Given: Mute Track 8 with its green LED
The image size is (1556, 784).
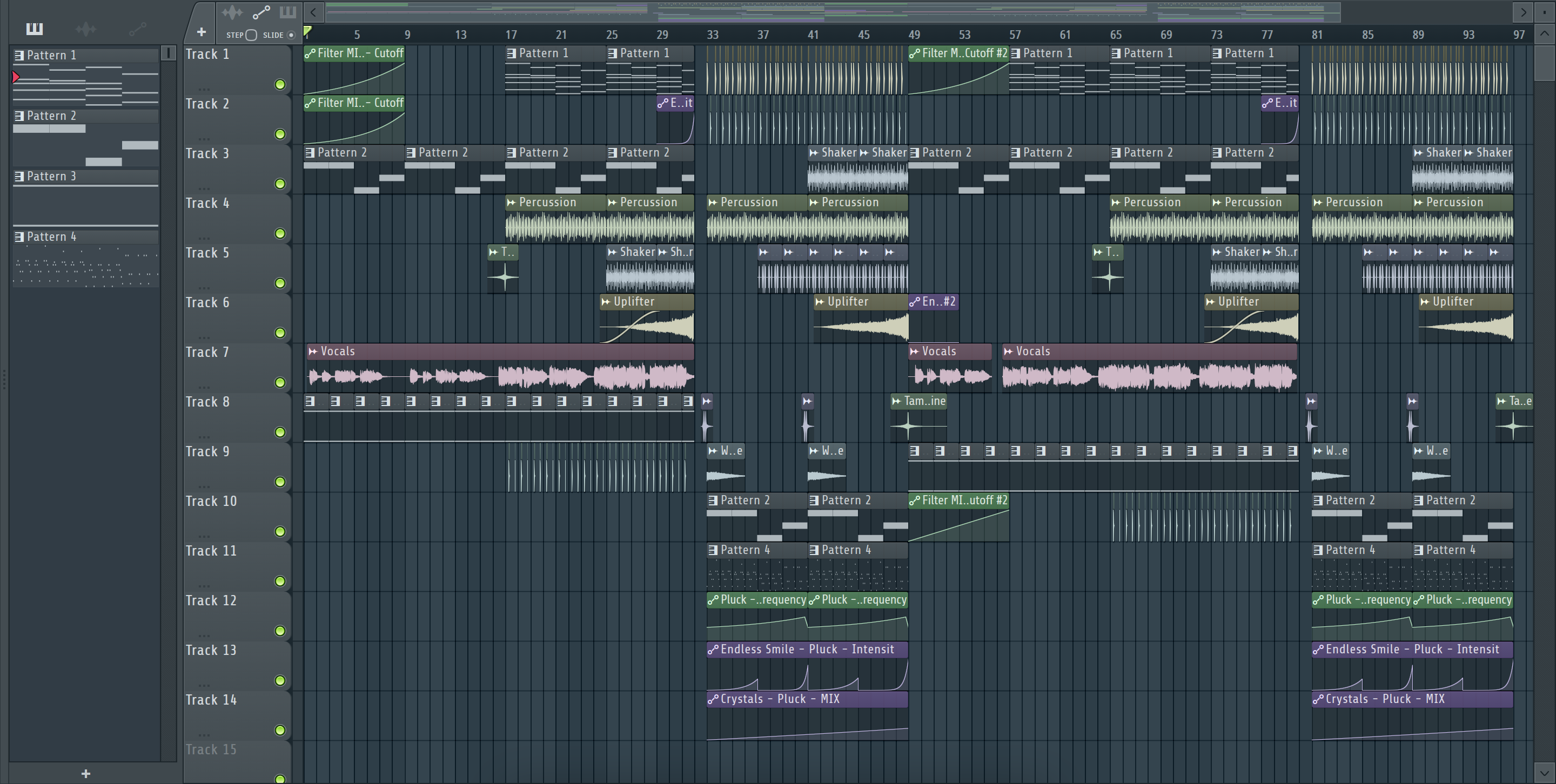Looking at the screenshot, I should (280, 432).
